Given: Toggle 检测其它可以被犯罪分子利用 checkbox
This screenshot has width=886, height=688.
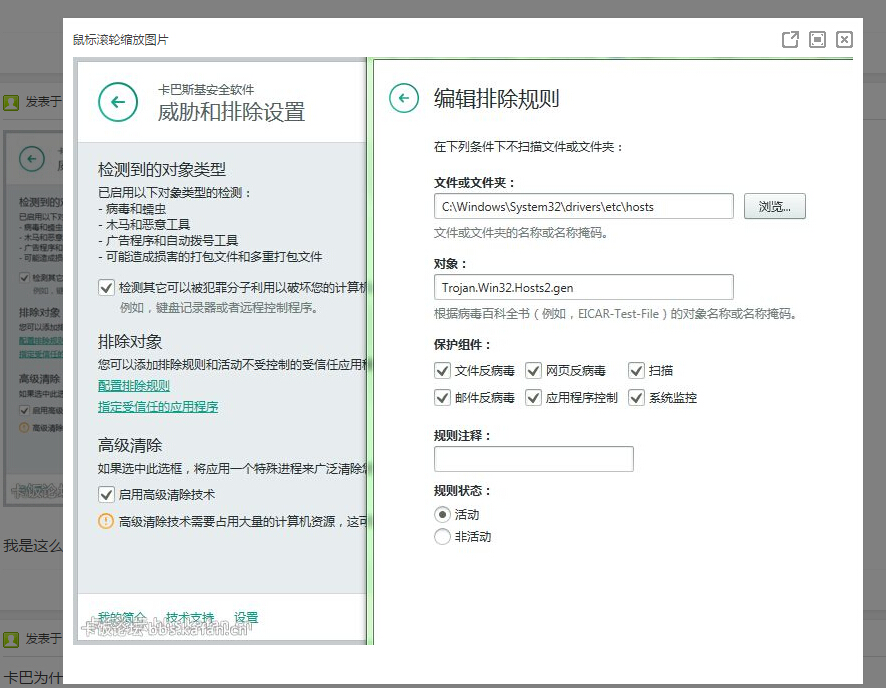Looking at the screenshot, I should click(106, 288).
